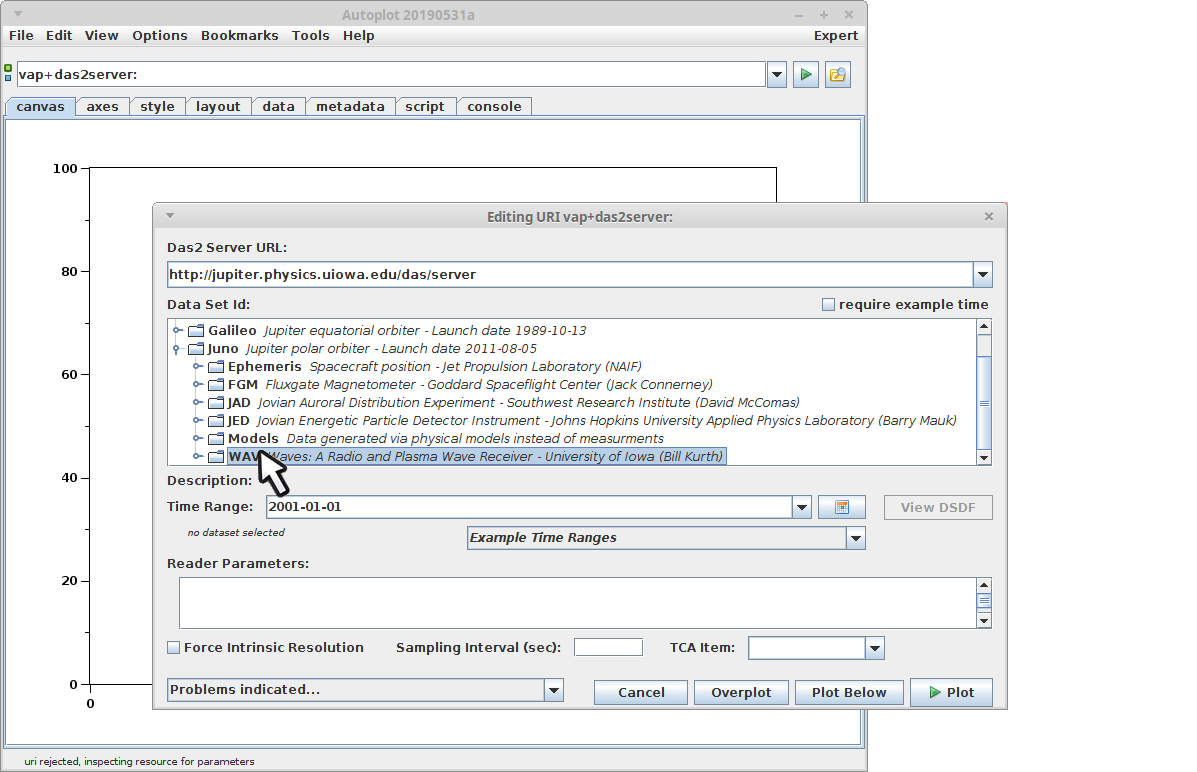Click the Plot Below button
Screen dimensions: 1197x772
(x=849, y=693)
